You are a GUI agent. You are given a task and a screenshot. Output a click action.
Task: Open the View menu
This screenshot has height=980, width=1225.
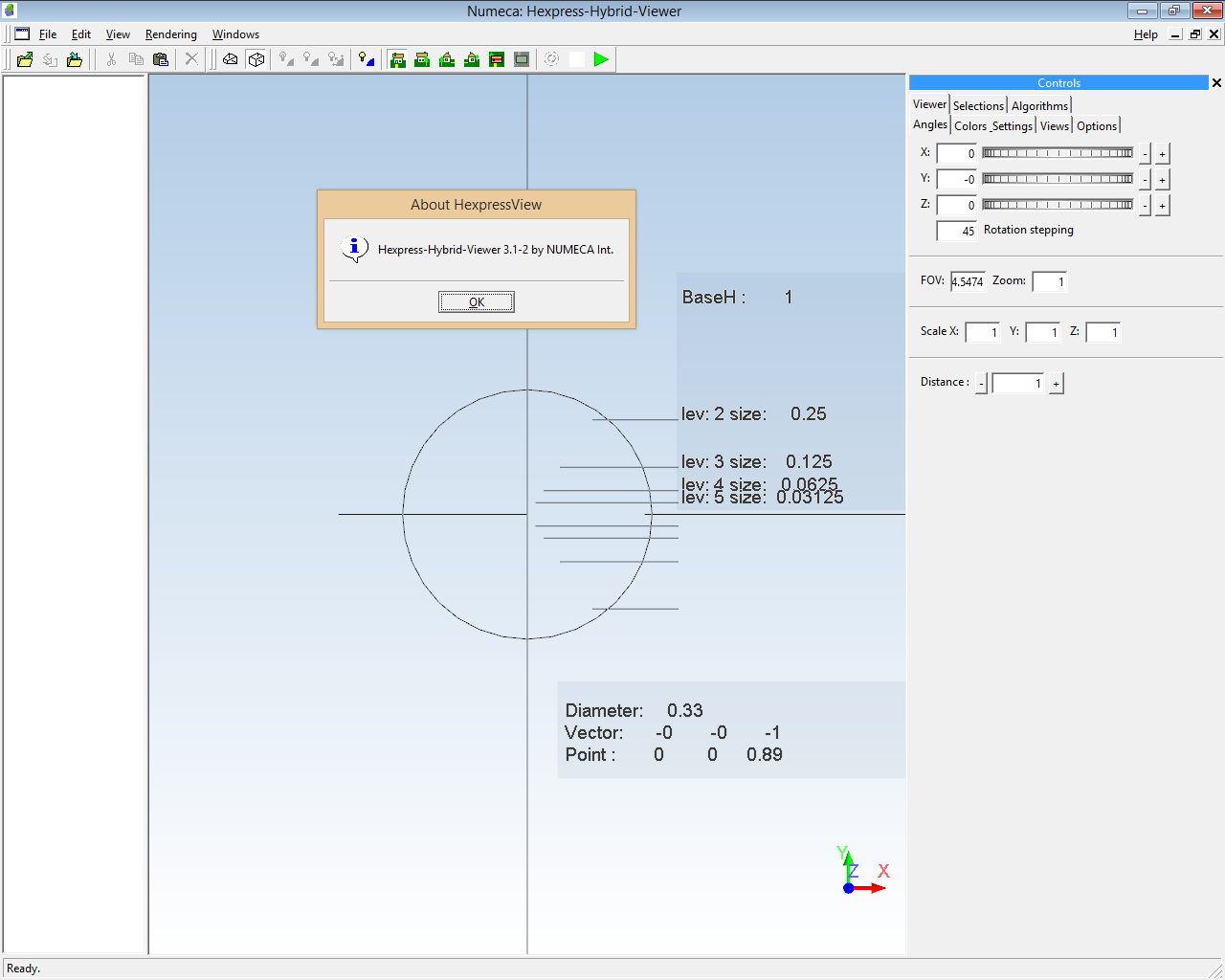point(118,34)
